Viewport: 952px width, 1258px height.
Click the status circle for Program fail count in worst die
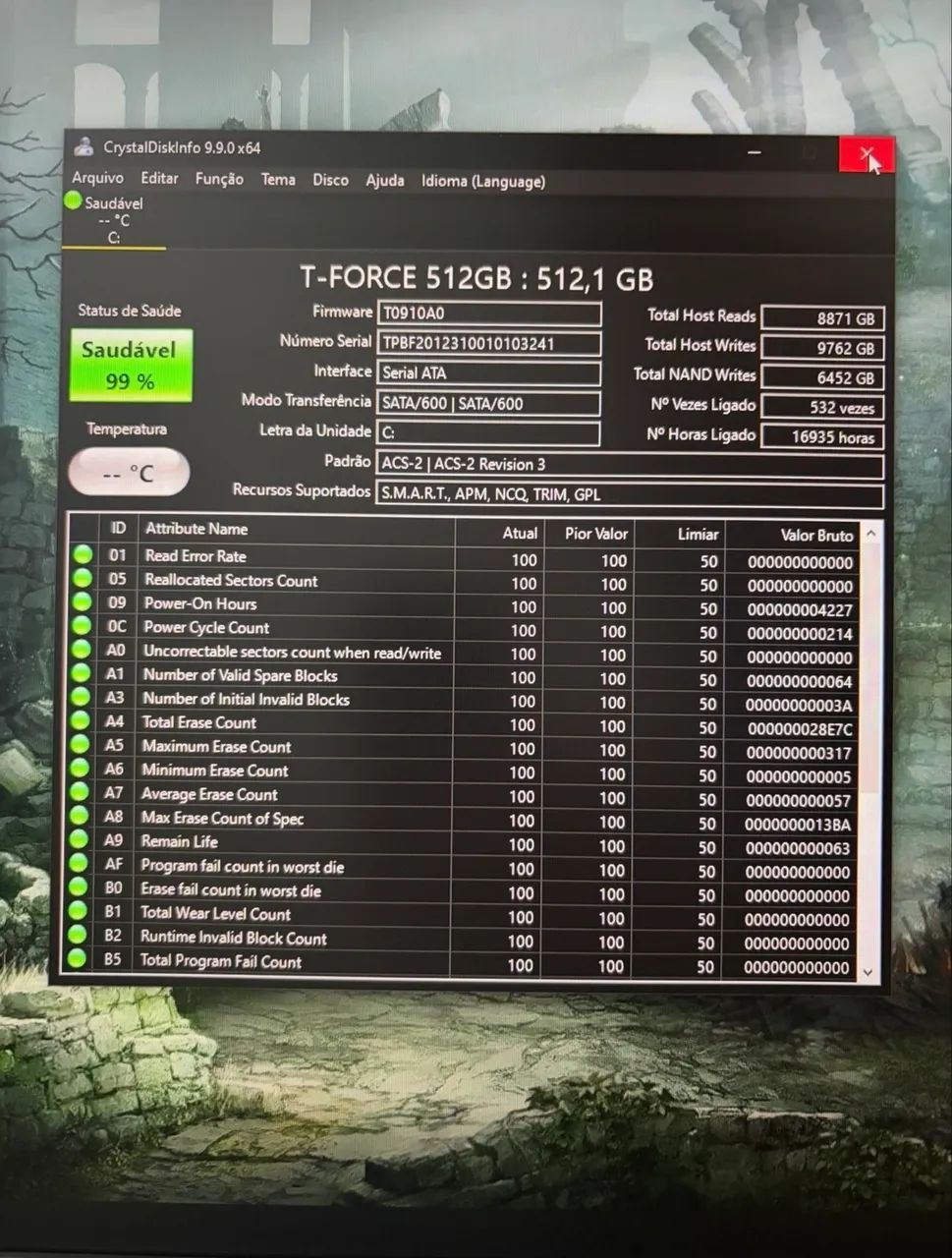point(79,863)
